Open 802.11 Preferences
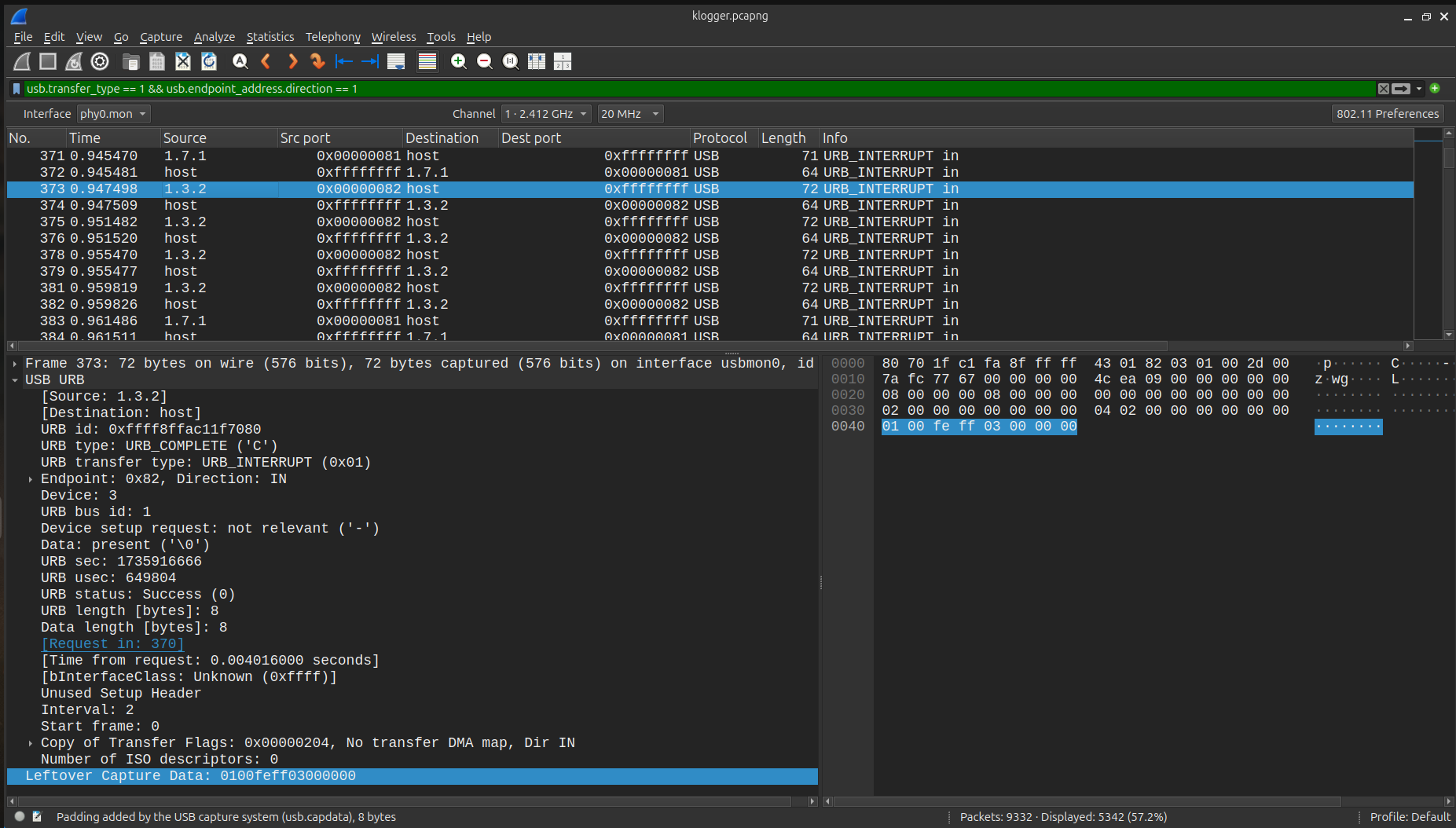The image size is (1456, 828). click(1388, 114)
